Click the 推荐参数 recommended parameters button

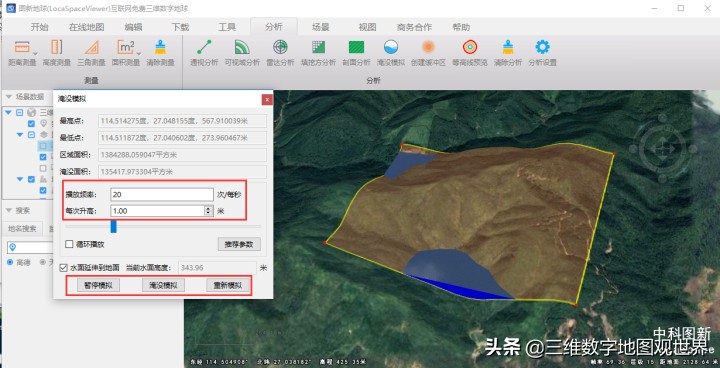pos(239,244)
